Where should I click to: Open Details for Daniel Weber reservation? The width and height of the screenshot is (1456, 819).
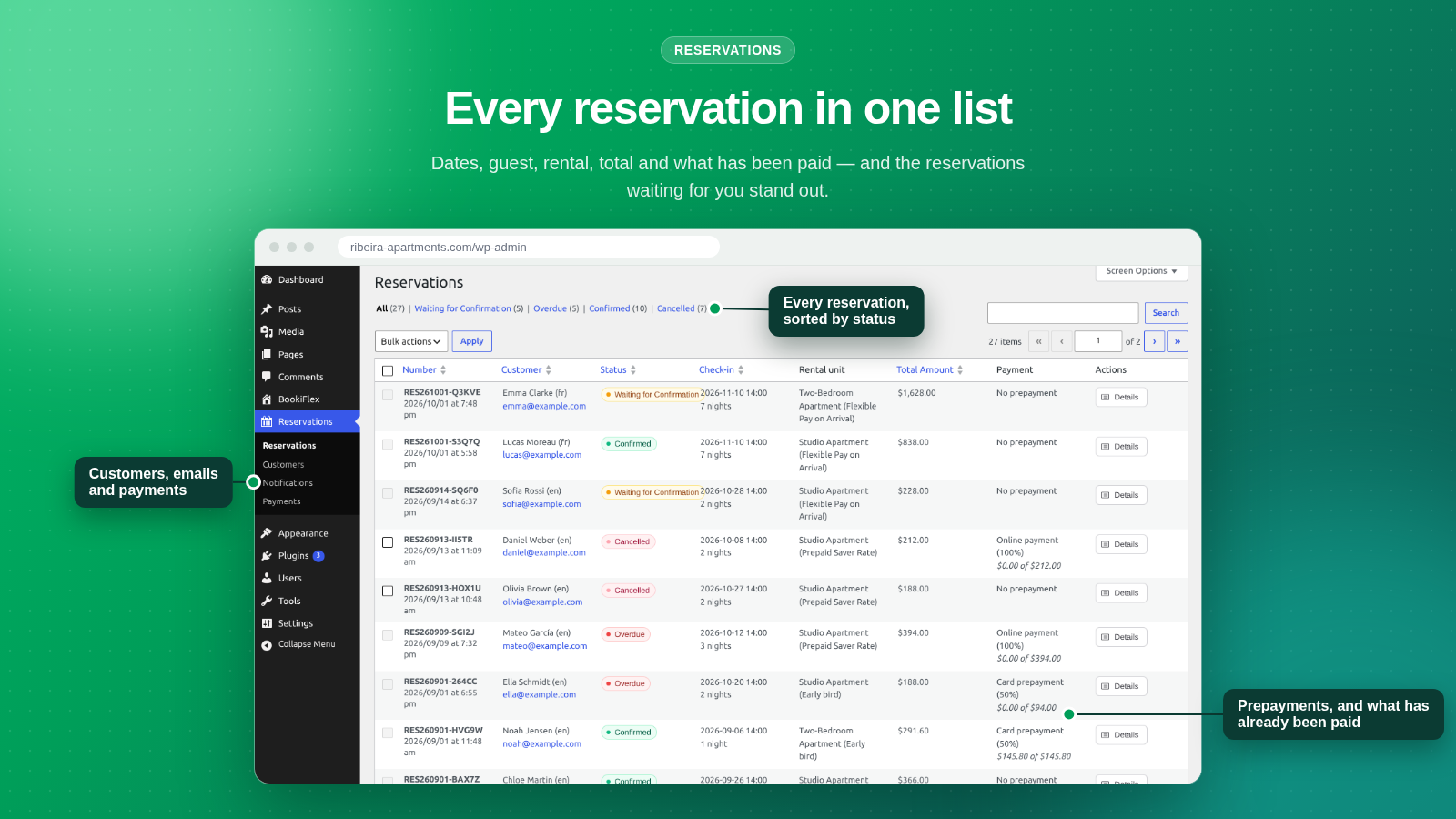pos(1121,544)
